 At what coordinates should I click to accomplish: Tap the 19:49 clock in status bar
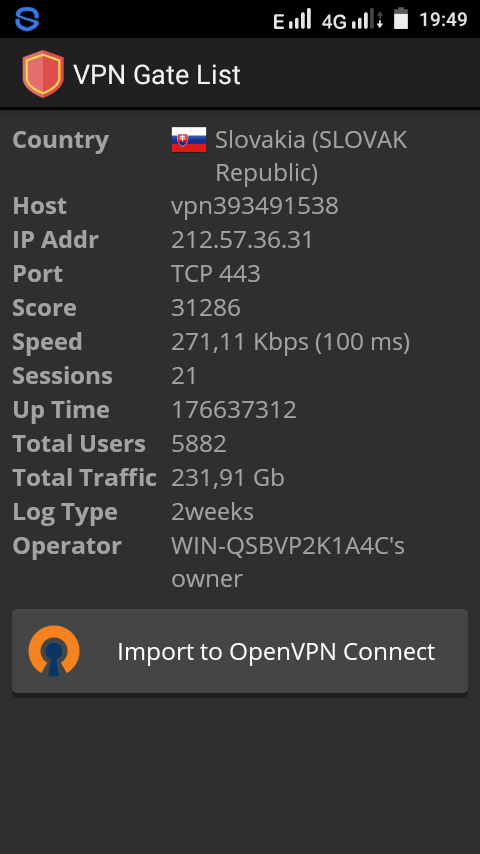coord(443,20)
